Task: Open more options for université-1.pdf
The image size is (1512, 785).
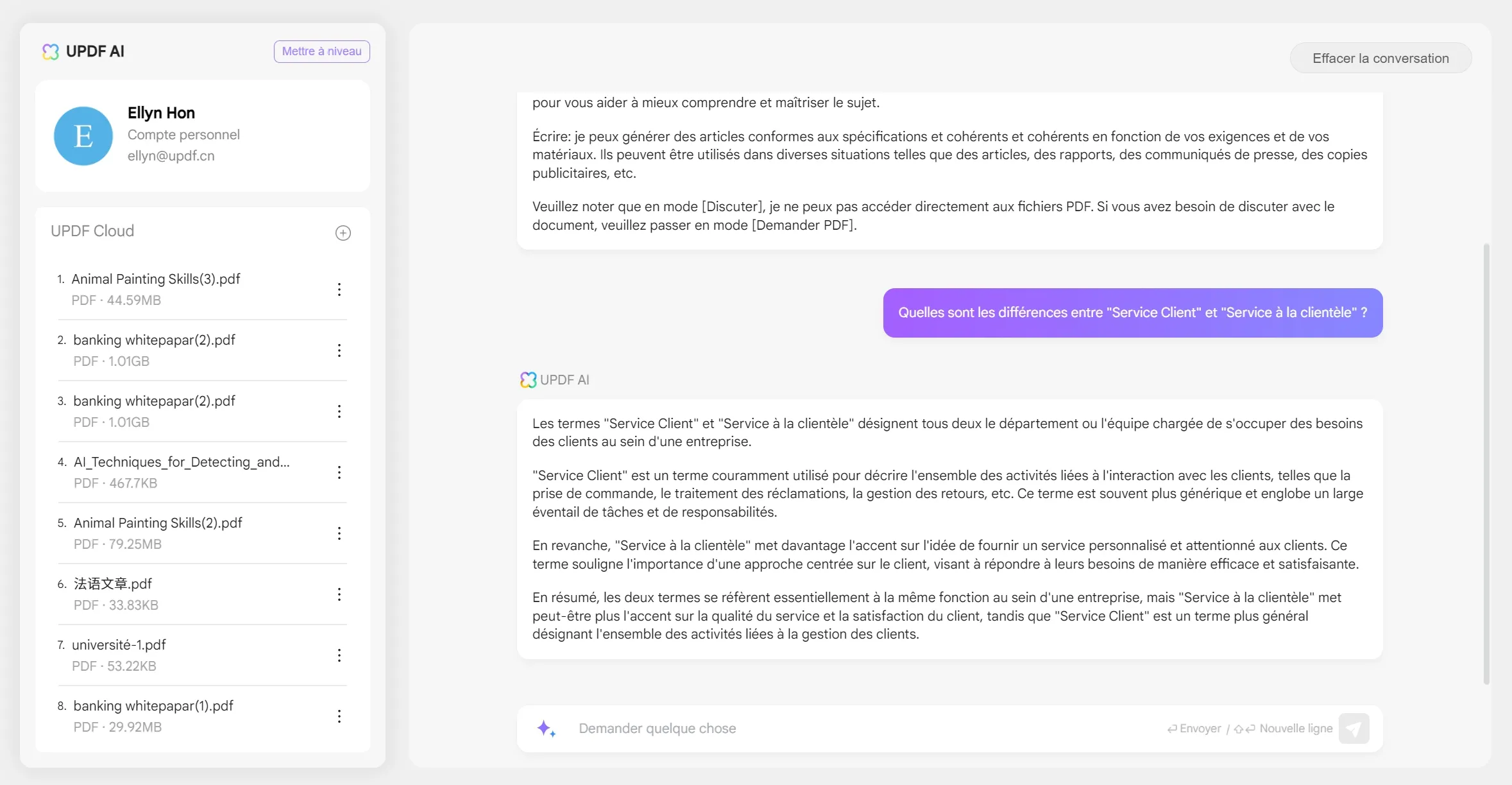Action: pyautogui.click(x=339, y=655)
